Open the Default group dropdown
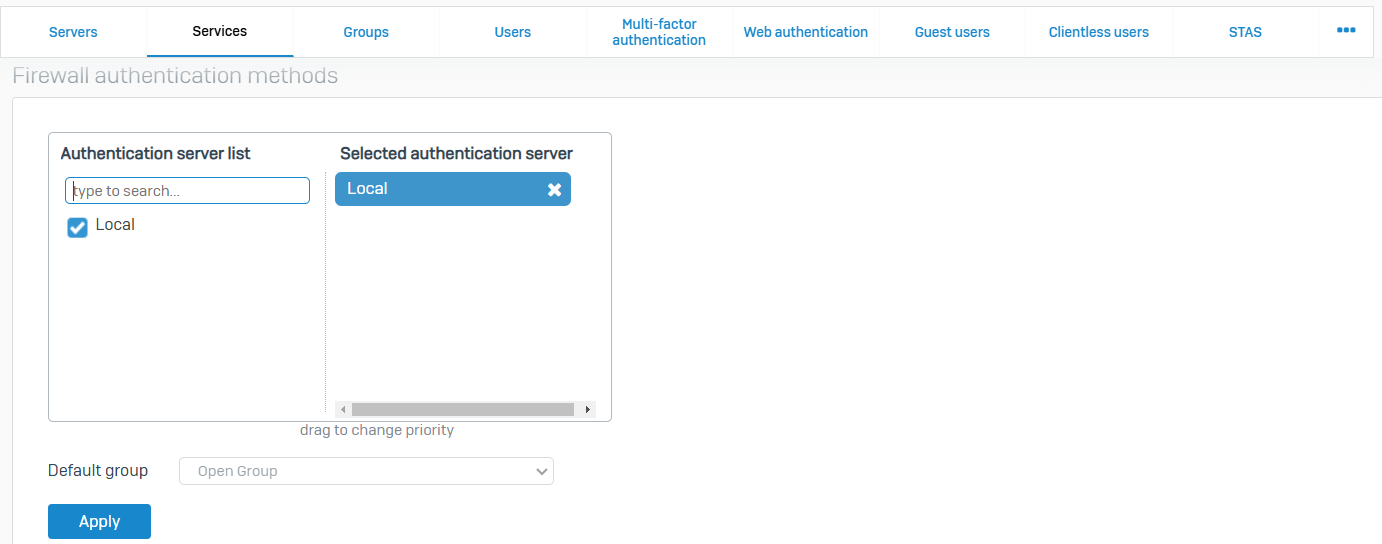The image size is (1382, 544). (366, 471)
